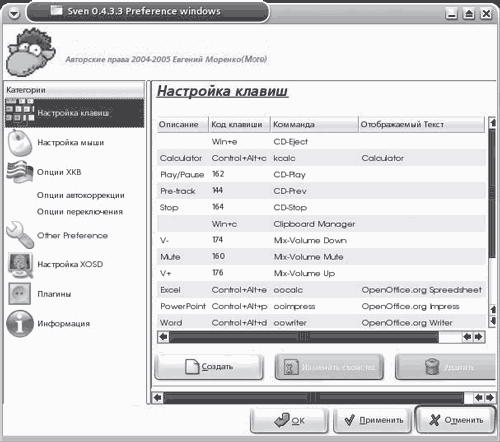Open the XKB options flag icon

(x=20, y=172)
